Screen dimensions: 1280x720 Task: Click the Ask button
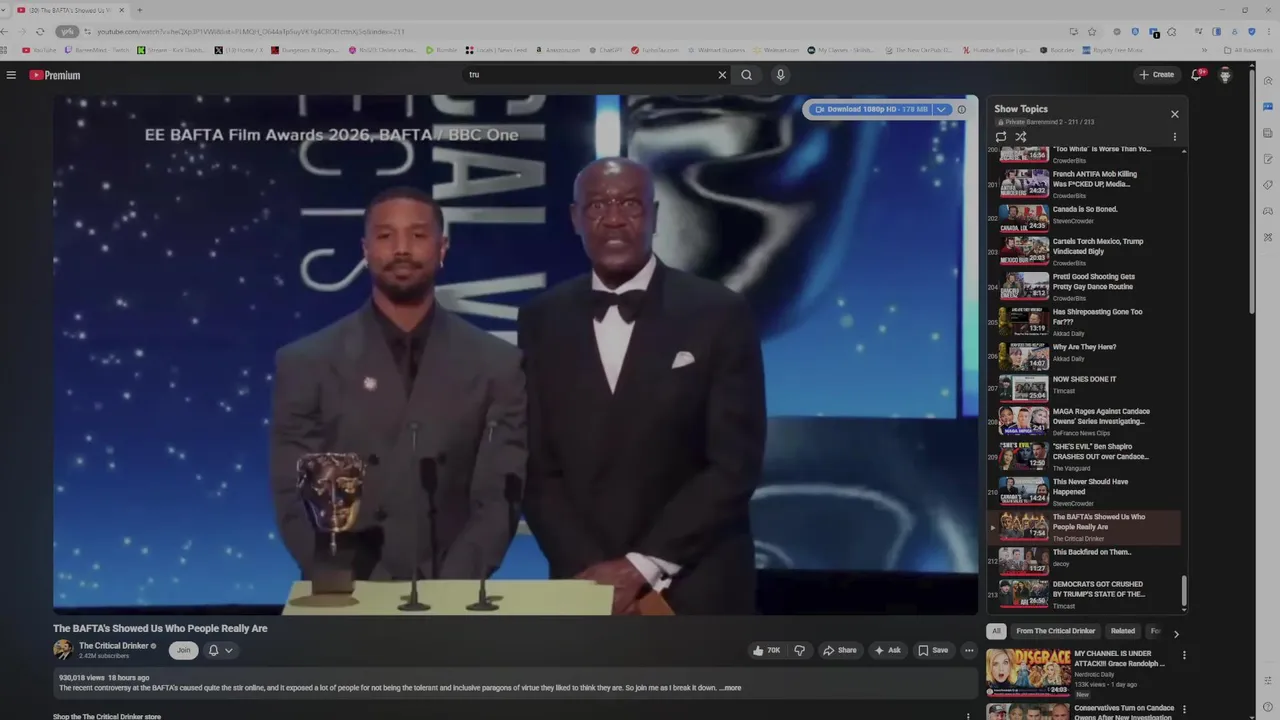pos(887,650)
